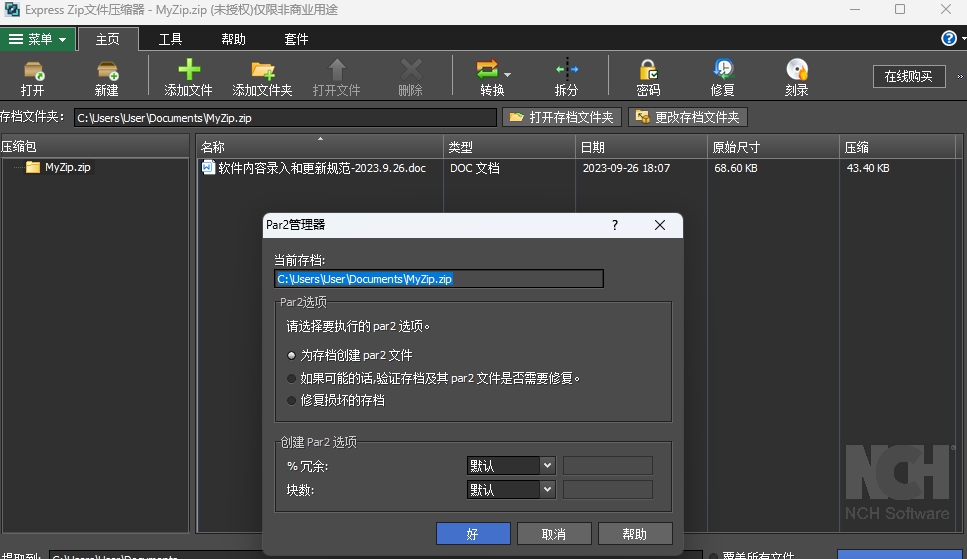Sort by the 原始尺寸 column header
This screenshot has width=967, height=559.
click(x=773, y=147)
